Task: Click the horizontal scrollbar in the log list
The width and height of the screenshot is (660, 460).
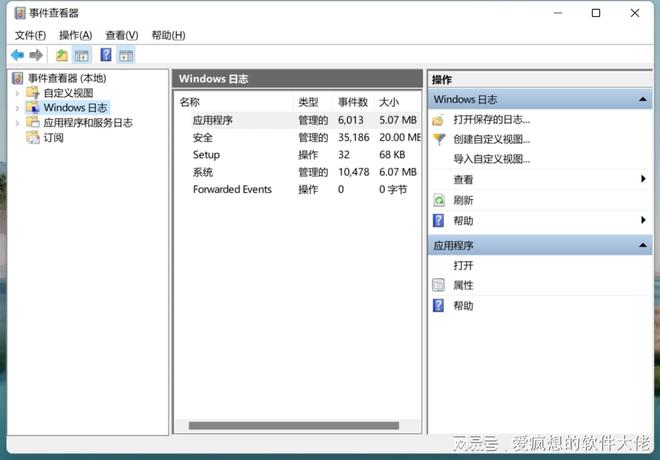Action: click(294, 425)
